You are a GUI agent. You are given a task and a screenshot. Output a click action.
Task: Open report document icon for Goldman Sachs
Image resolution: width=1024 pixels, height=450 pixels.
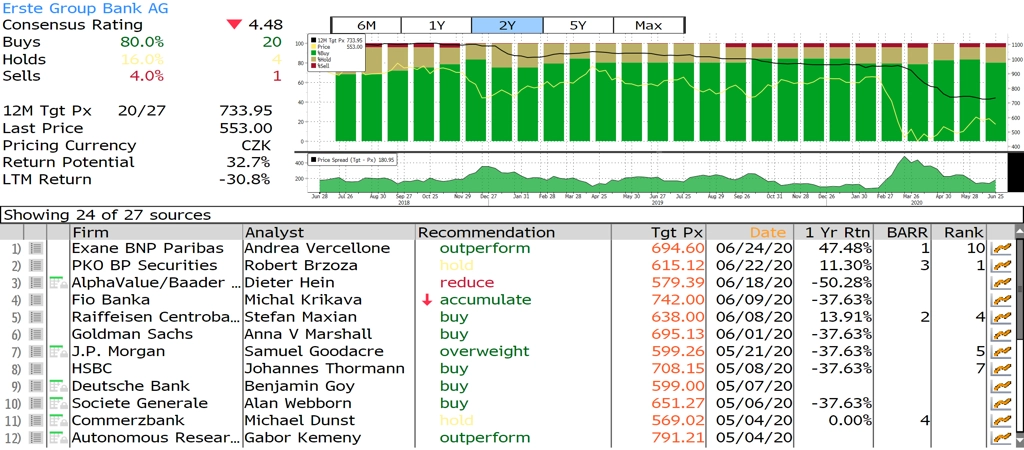[x=35, y=334]
